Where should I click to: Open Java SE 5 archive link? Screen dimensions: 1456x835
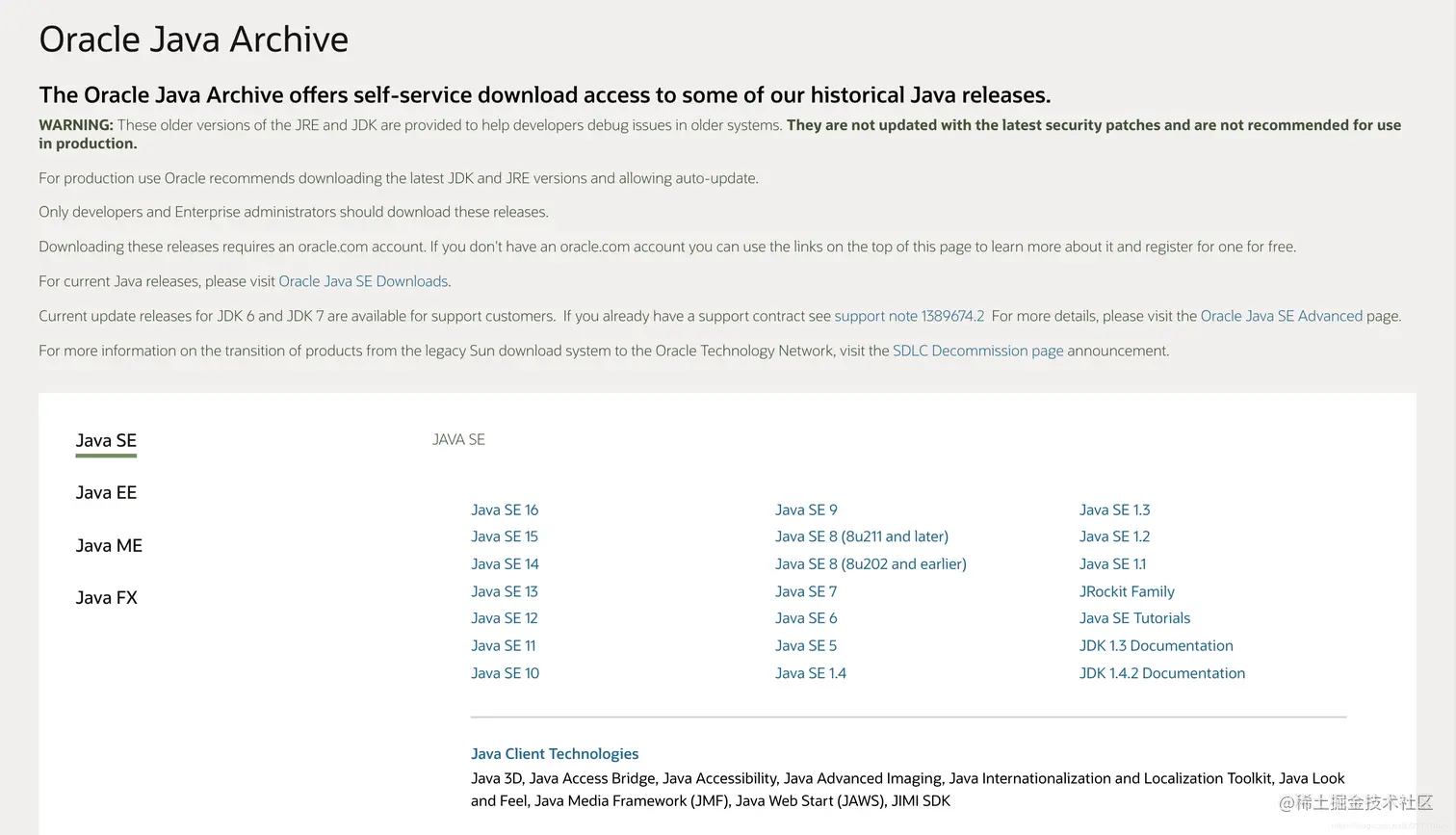click(806, 645)
